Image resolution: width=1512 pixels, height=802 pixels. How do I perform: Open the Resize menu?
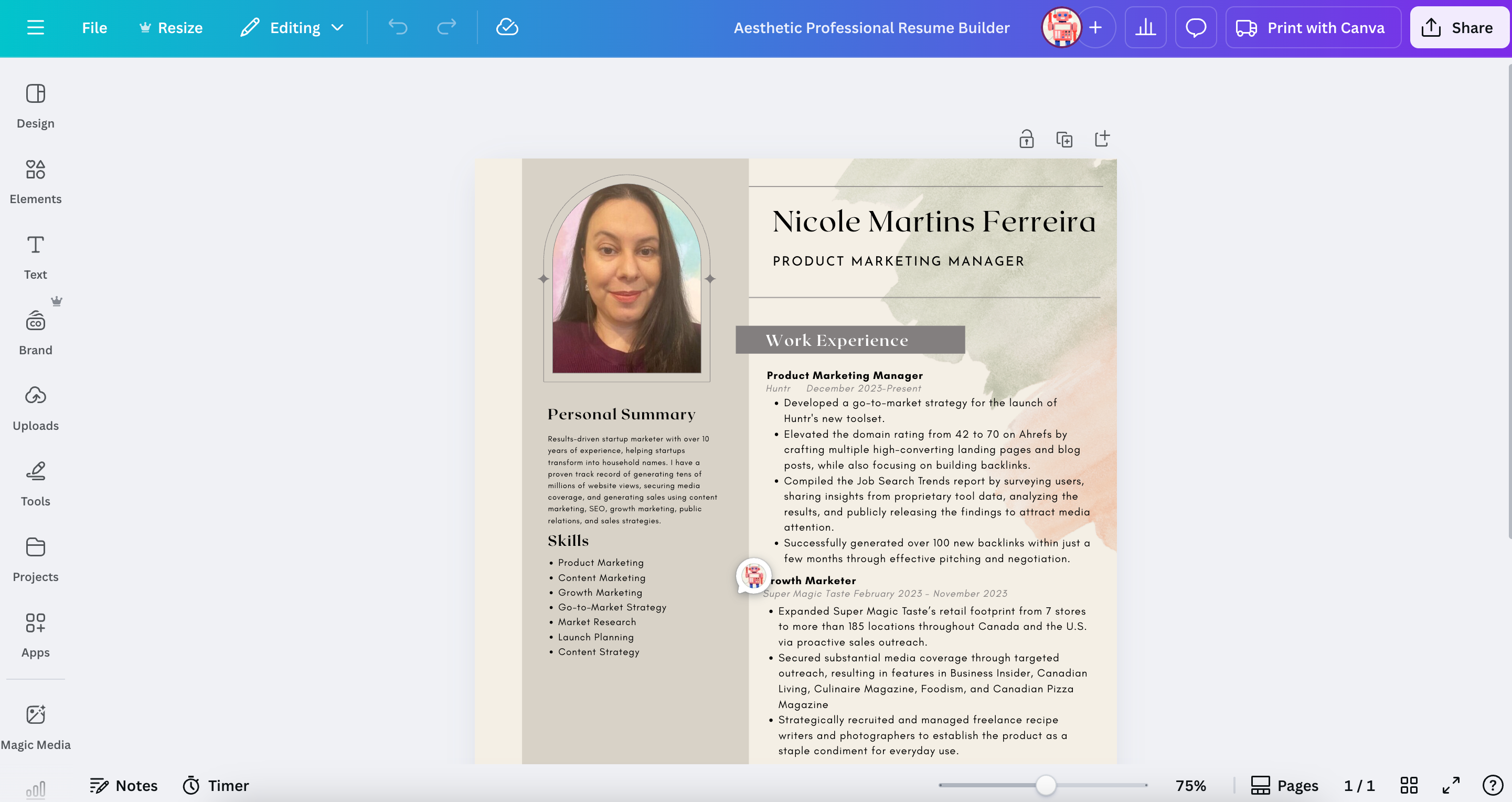171,28
